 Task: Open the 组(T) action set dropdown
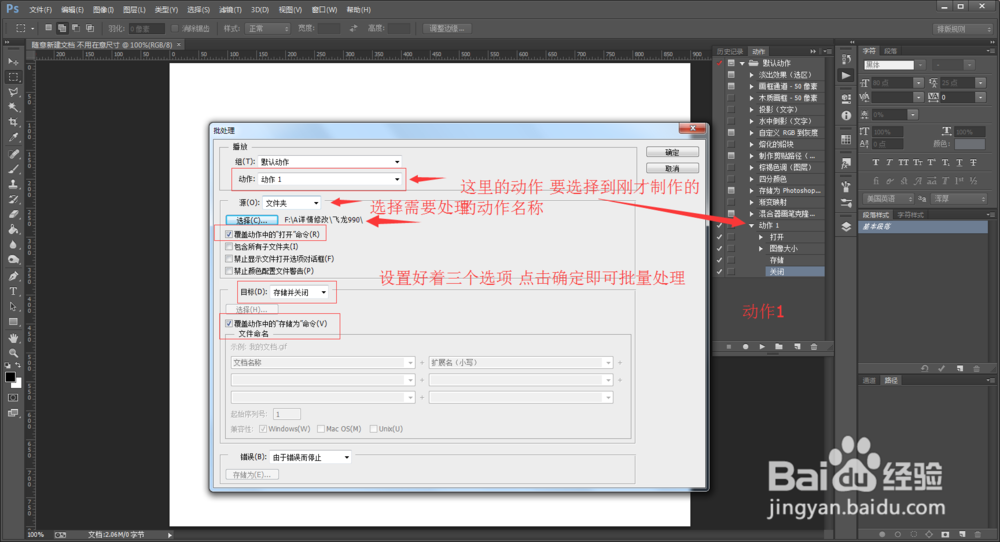click(330, 162)
